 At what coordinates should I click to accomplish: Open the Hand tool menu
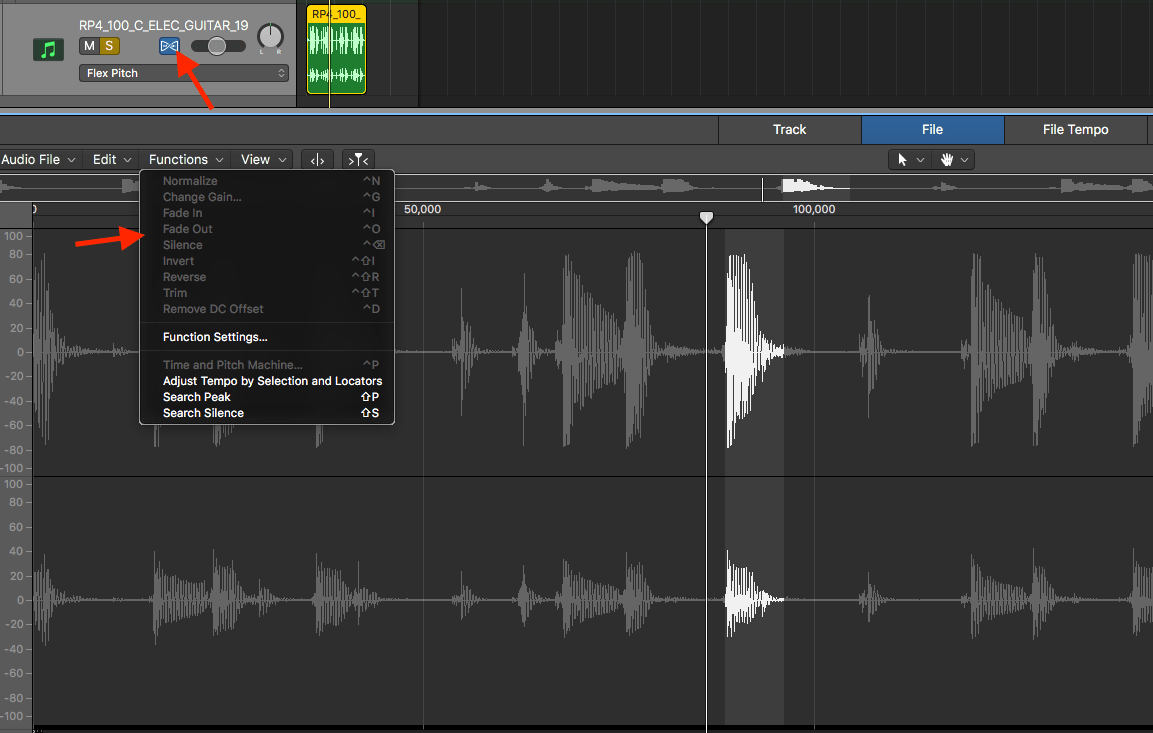(954, 160)
